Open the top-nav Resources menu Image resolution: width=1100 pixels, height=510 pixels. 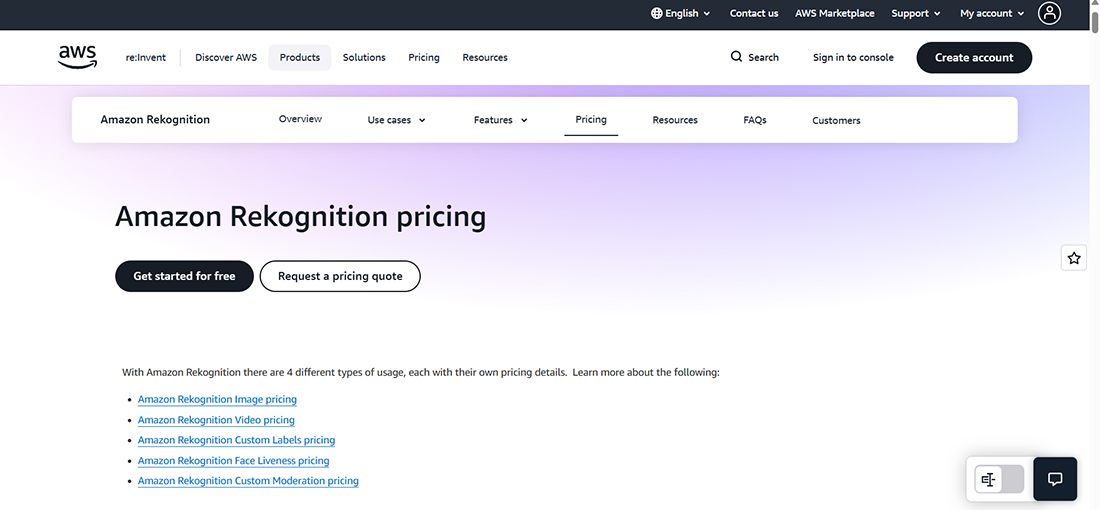coord(485,58)
